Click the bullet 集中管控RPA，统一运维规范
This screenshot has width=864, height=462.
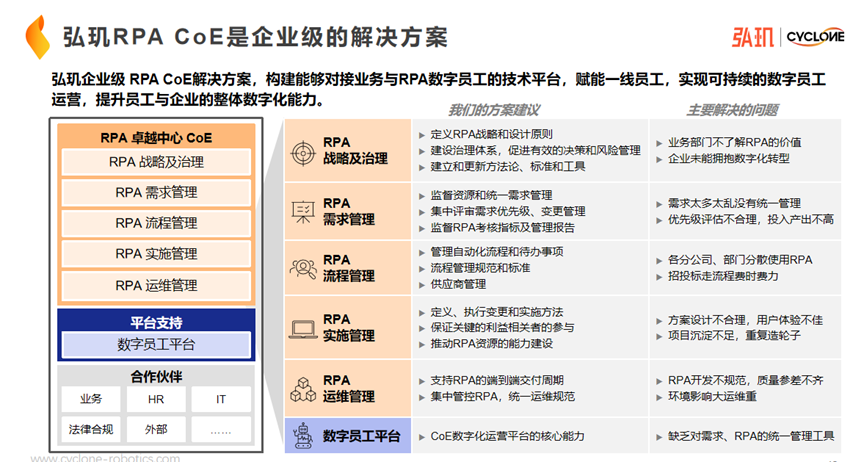point(502,396)
